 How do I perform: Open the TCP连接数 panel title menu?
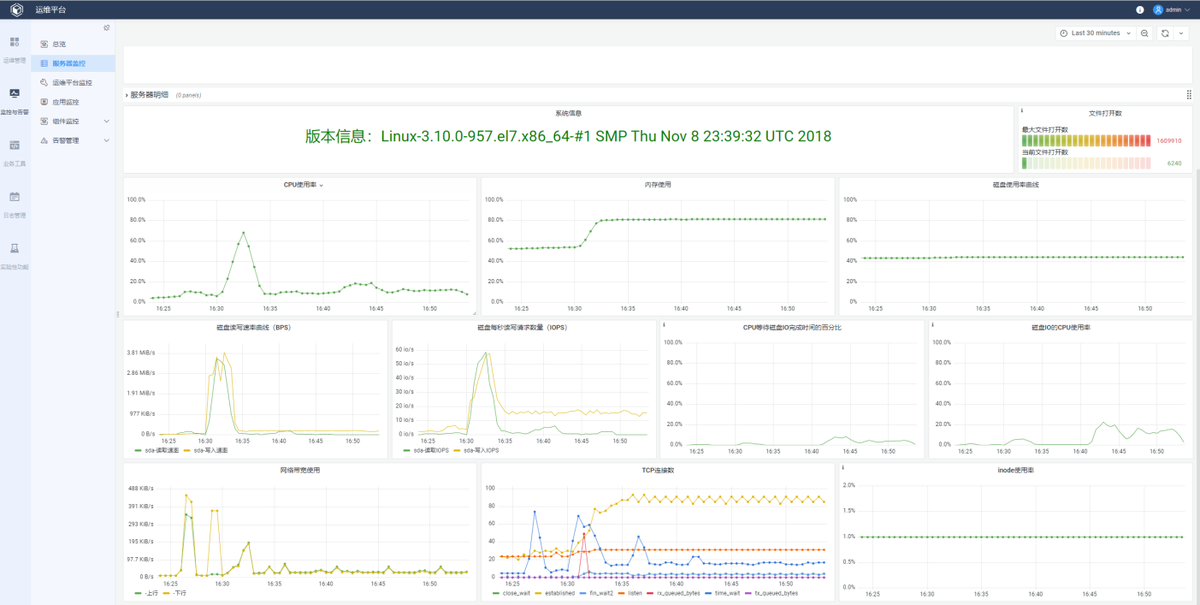pyautogui.click(x=658, y=469)
